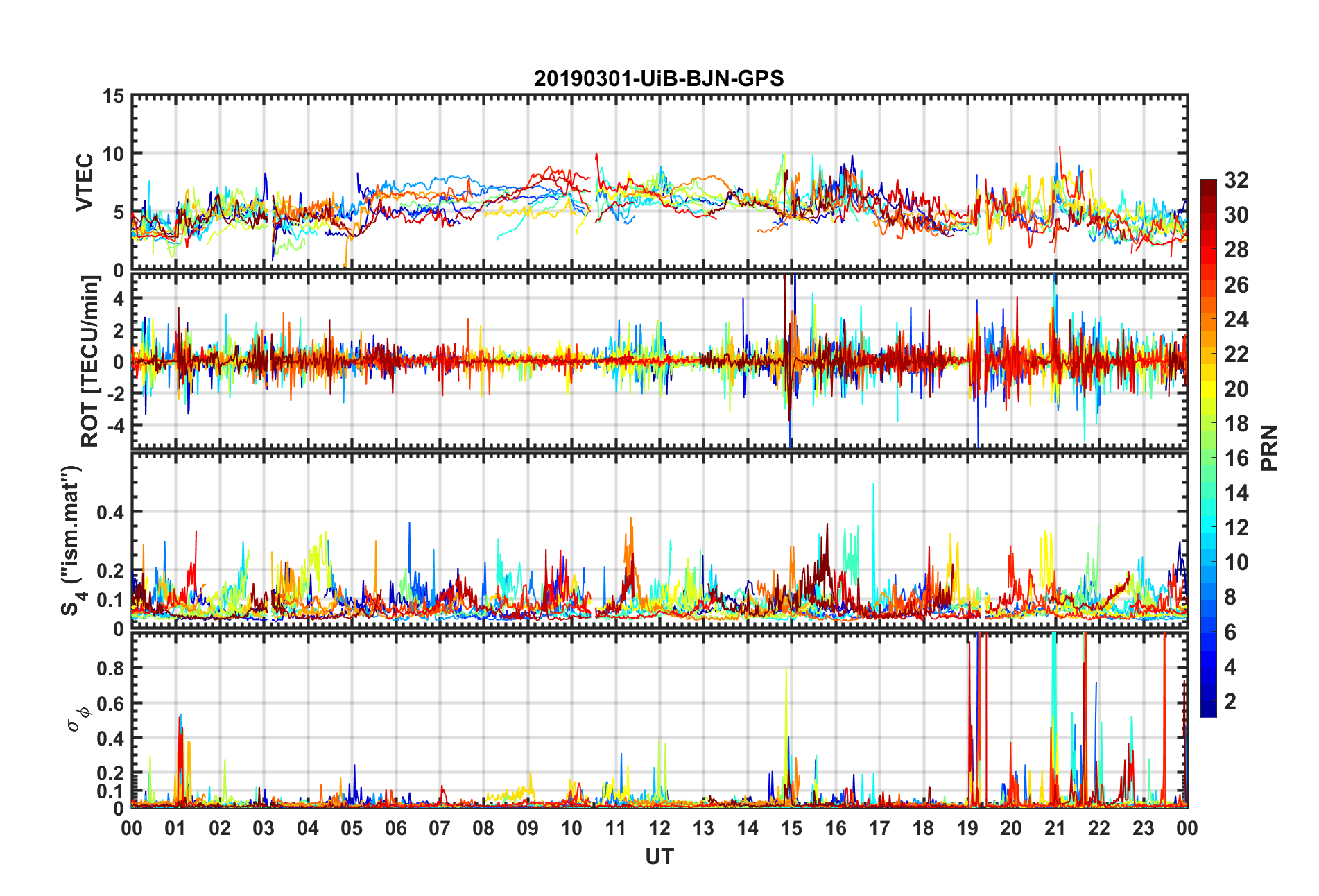Click the PRN colorbar gradient
The image size is (1319, 896).
click(x=1209, y=448)
